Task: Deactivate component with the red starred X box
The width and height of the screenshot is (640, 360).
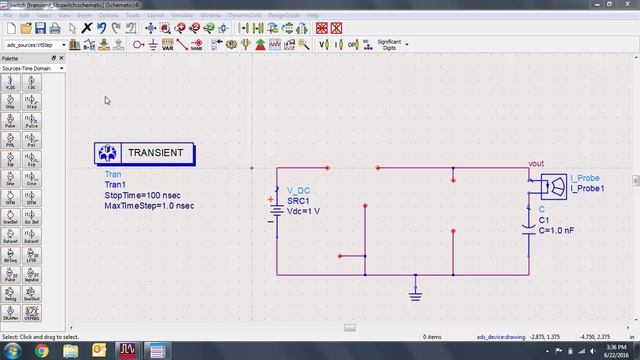Action: coord(322,28)
